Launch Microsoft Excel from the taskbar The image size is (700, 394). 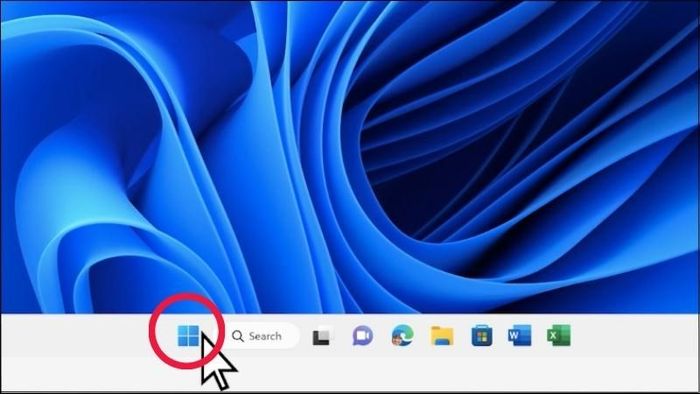tap(559, 336)
